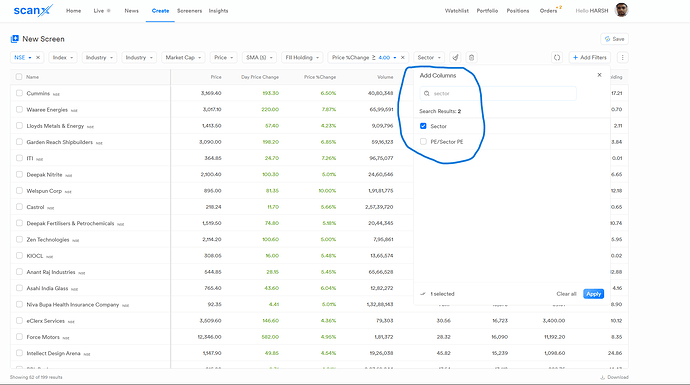690x385 pixels.
Task: Sort by the Price column header
Action: coord(216,77)
